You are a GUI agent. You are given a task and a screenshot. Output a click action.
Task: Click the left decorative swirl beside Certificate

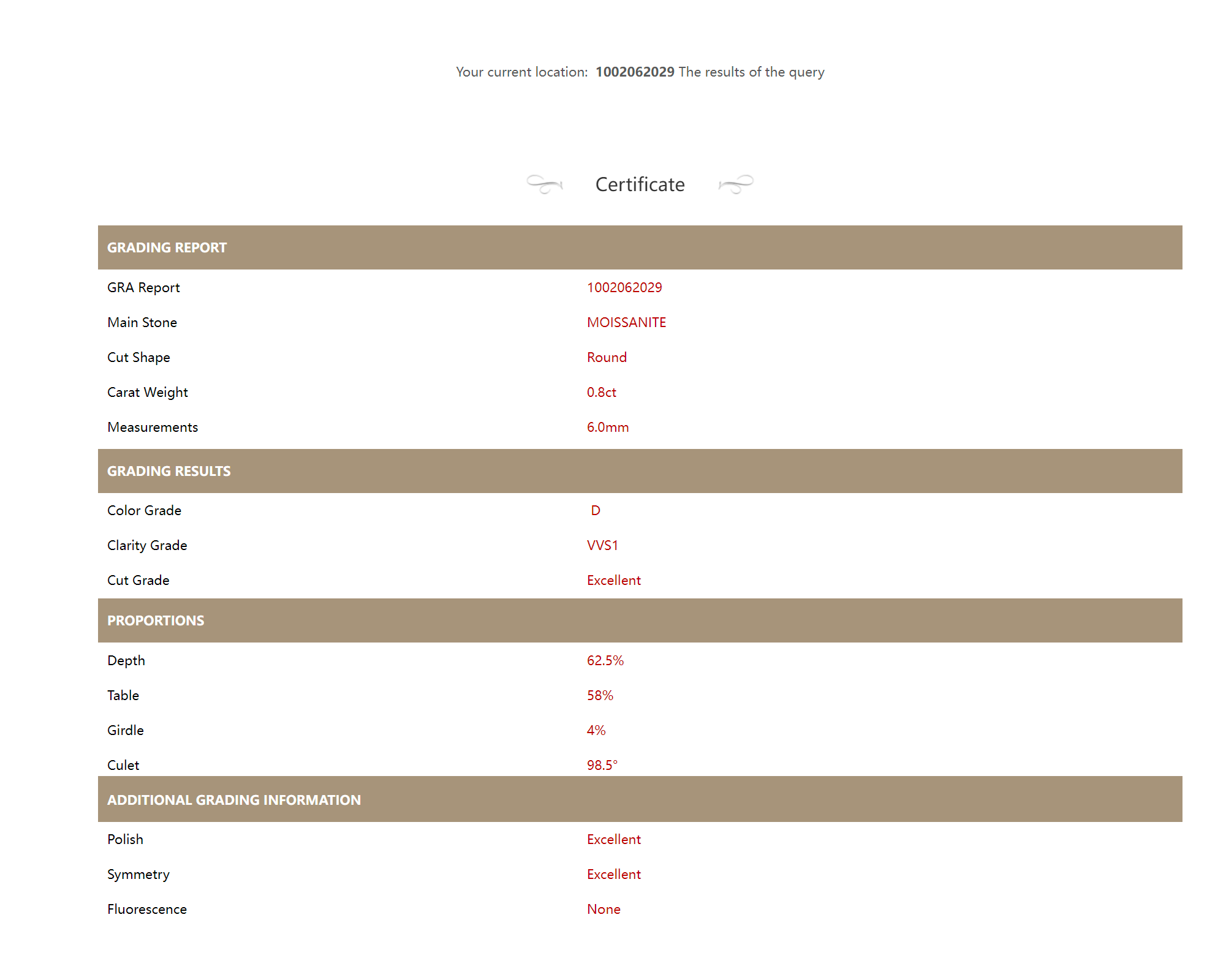point(544,184)
